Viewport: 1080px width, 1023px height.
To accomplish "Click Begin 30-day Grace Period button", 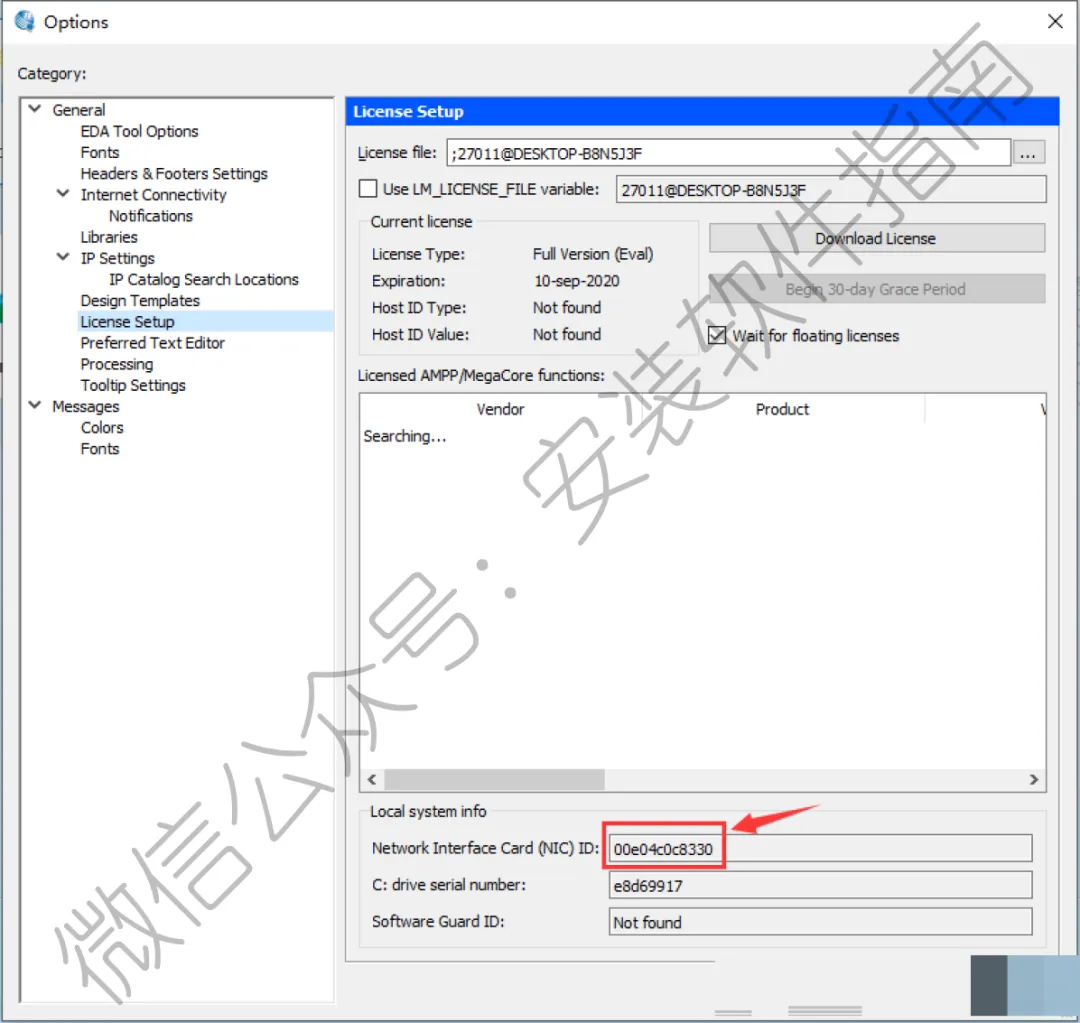I will point(876,289).
